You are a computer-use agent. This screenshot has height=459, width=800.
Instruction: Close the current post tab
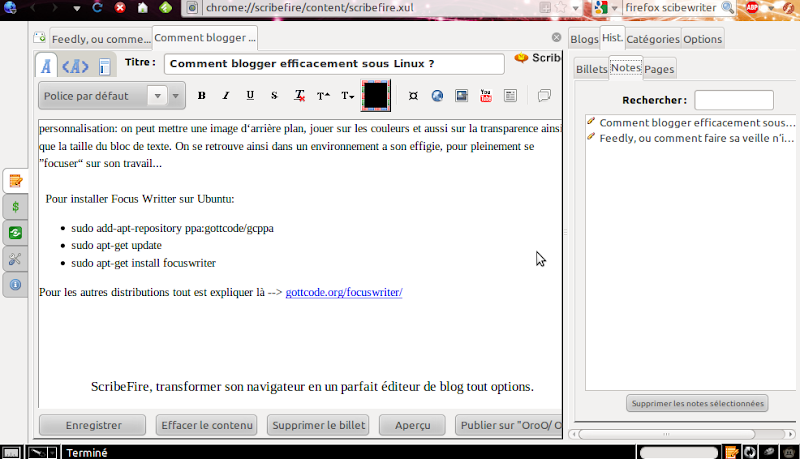[x=557, y=37]
